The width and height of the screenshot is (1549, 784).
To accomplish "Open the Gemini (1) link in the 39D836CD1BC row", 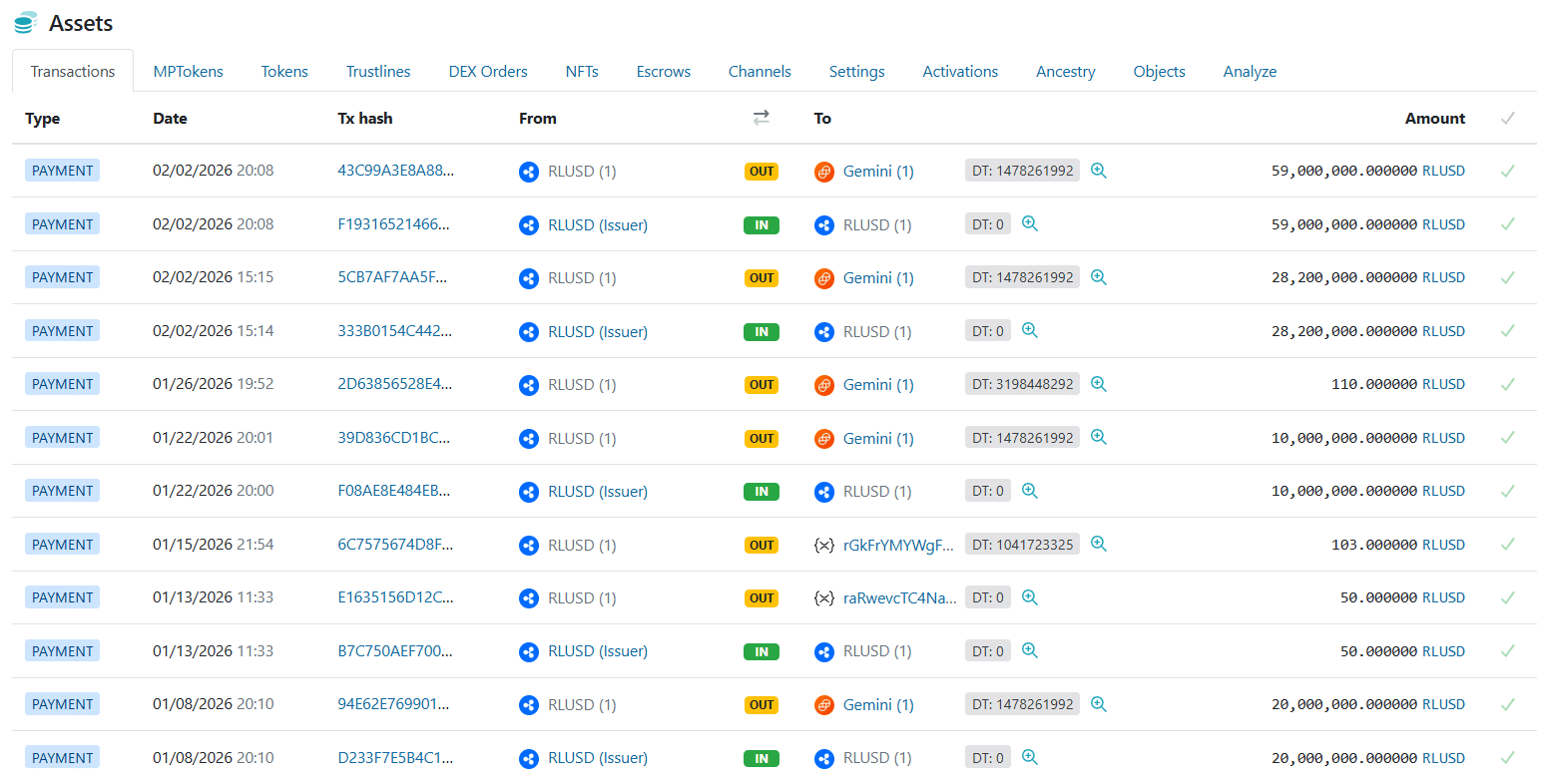I will click(x=878, y=438).
